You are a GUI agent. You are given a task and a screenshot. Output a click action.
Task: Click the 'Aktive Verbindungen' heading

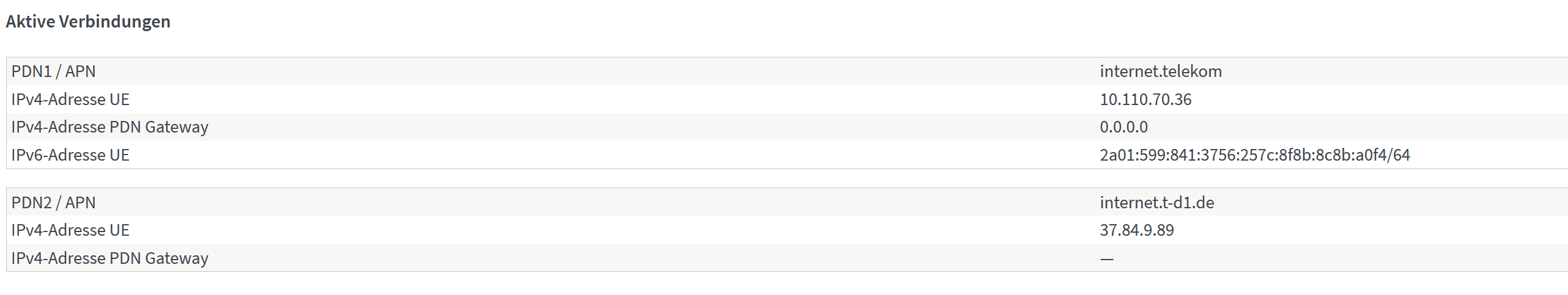pyautogui.click(x=88, y=21)
